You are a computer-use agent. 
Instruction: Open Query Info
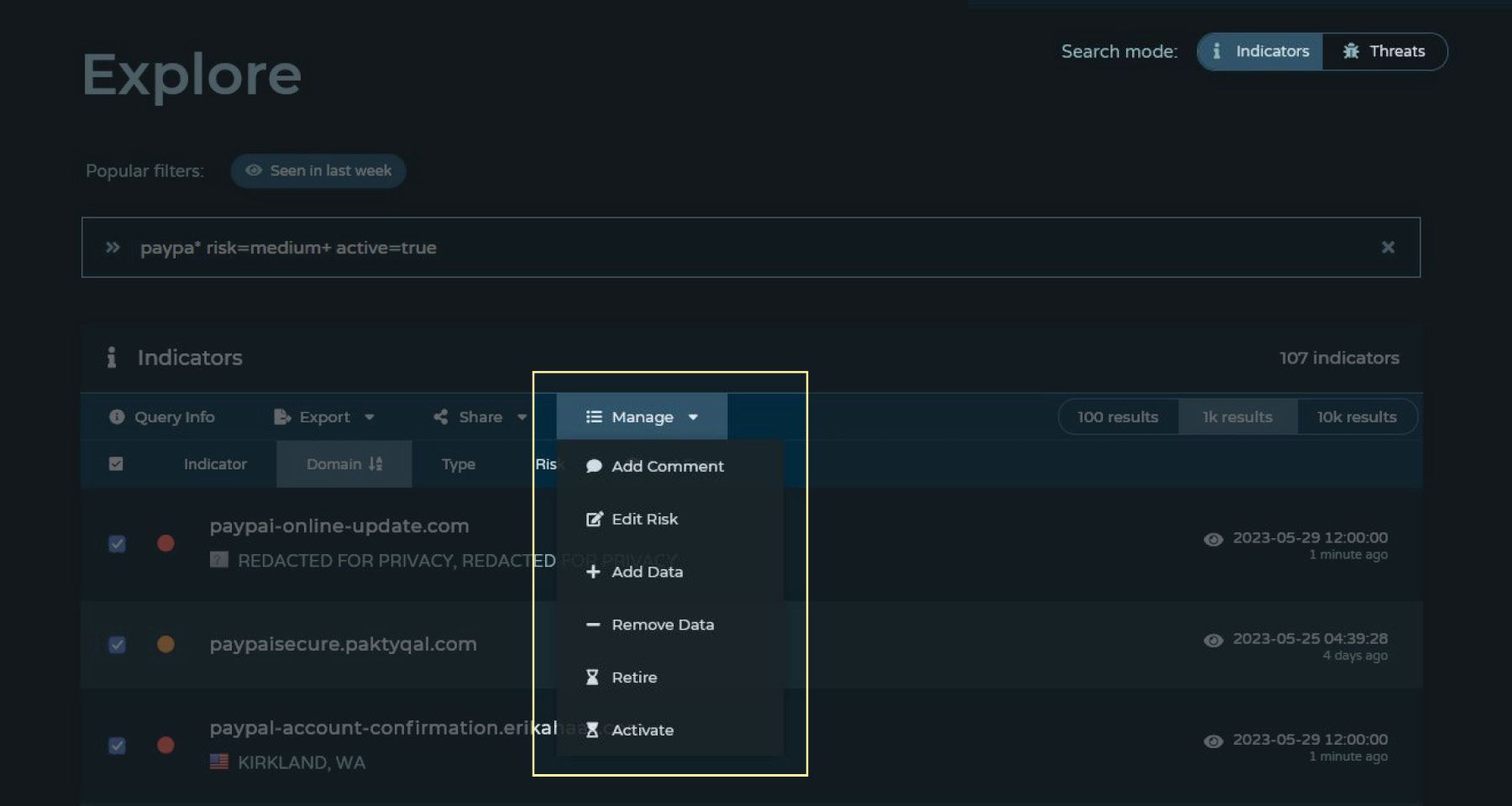coord(162,417)
